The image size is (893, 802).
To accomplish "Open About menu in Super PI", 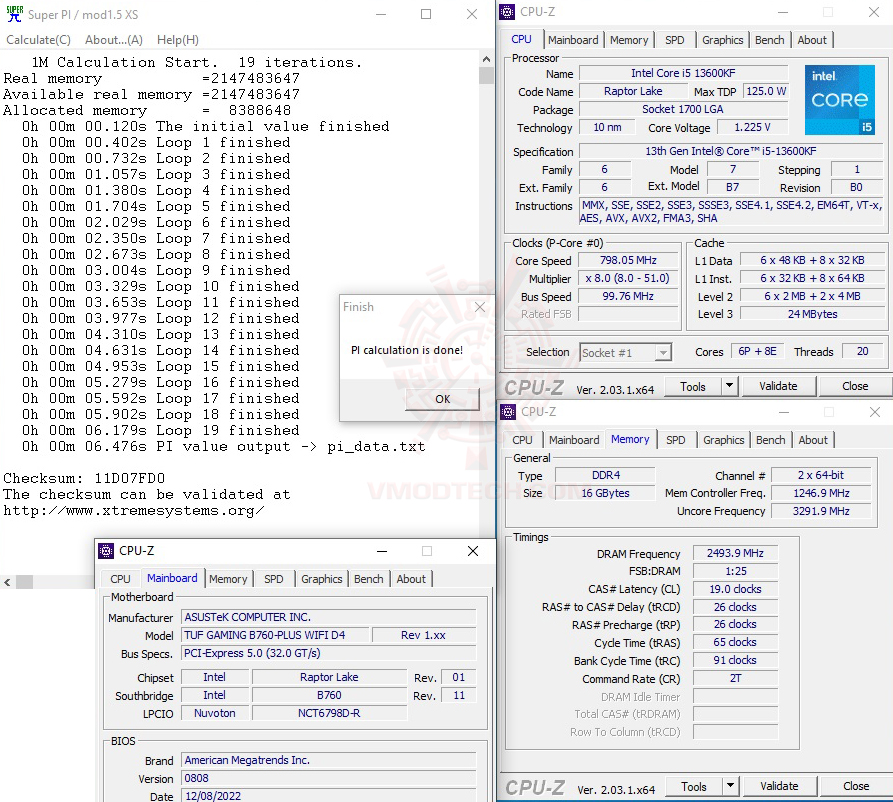I will (x=113, y=40).
